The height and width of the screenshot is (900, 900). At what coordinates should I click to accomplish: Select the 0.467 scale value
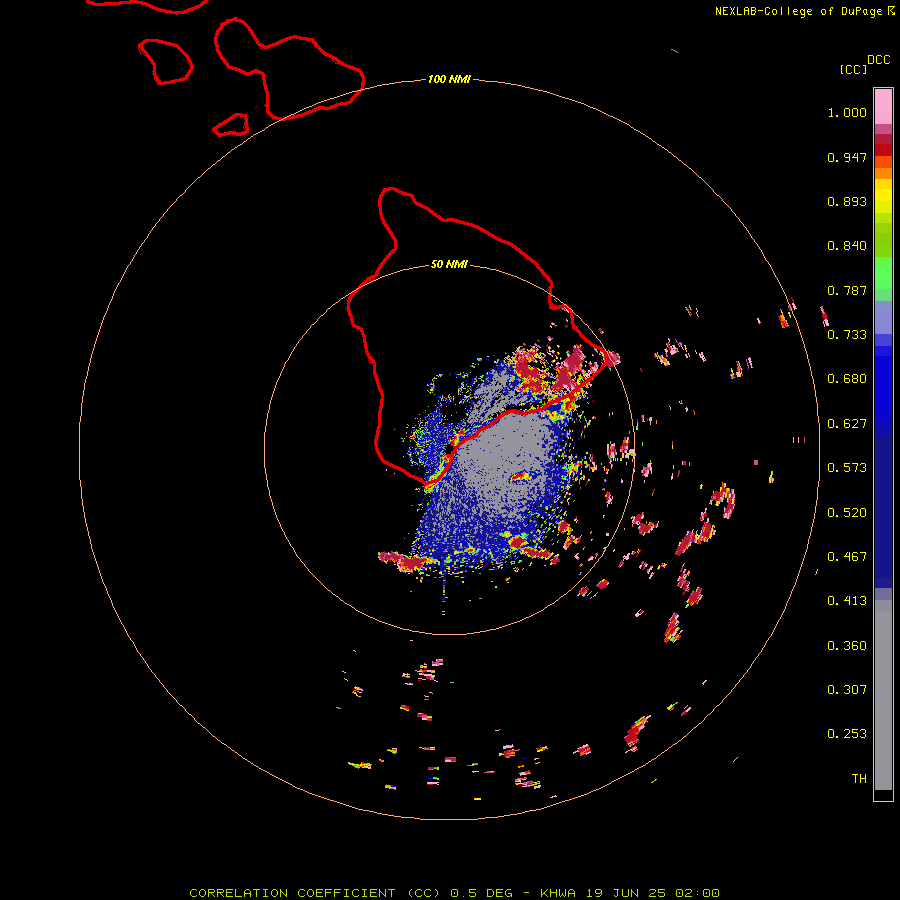[x=847, y=557]
